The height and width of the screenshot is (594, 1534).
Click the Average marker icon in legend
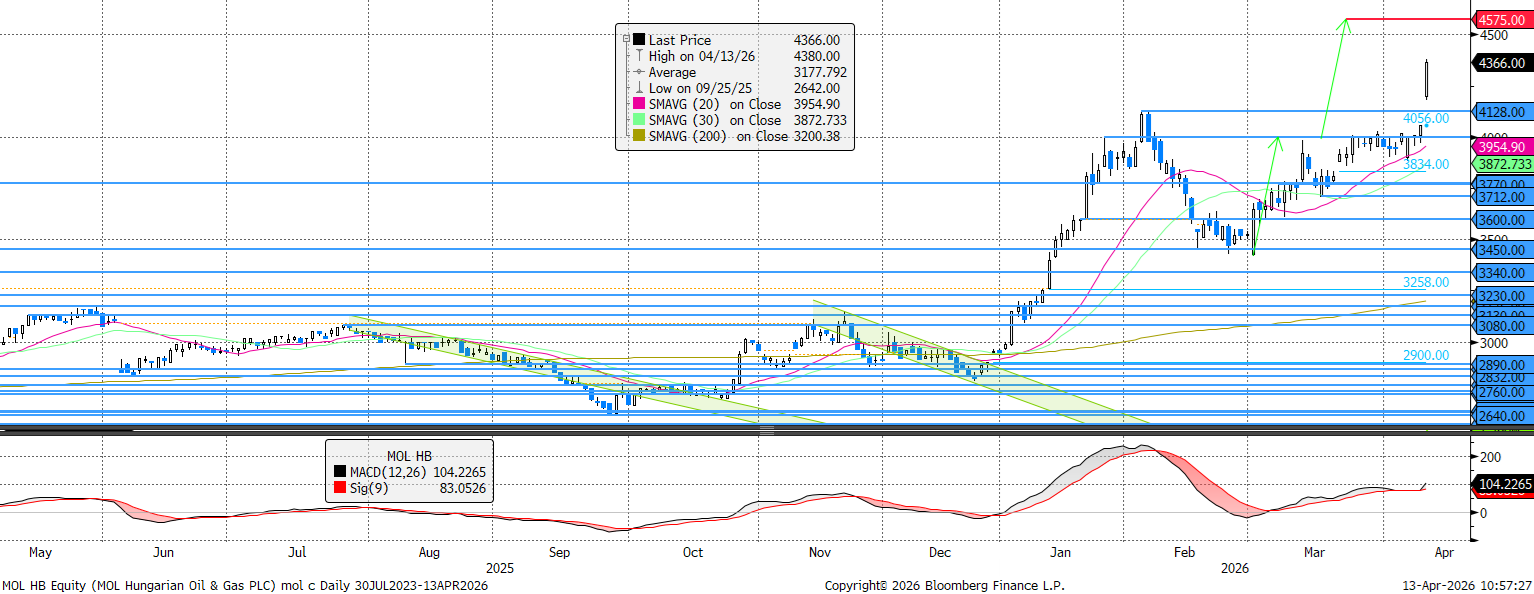point(638,72)
